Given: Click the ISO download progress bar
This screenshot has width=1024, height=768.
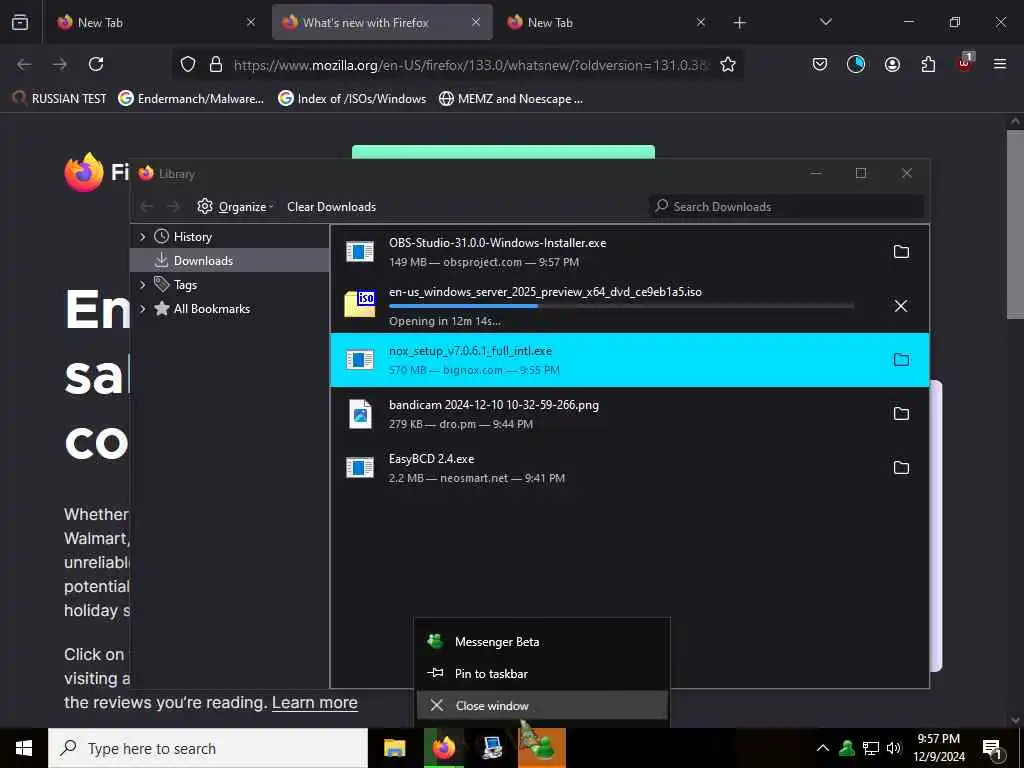Looking at the screenshot, I should coord(621,306).
